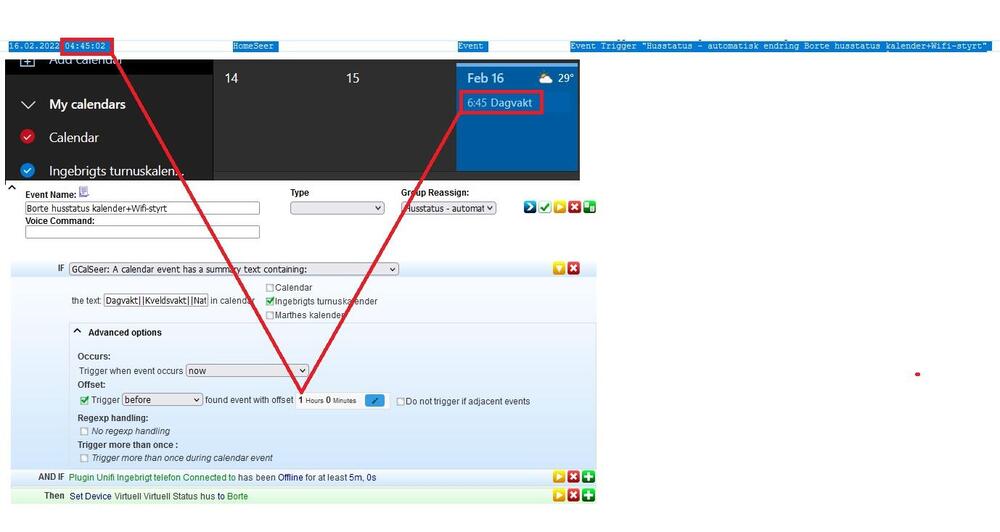
Task: Check the Marthes kalender checkbox
Action: point(270,315)
